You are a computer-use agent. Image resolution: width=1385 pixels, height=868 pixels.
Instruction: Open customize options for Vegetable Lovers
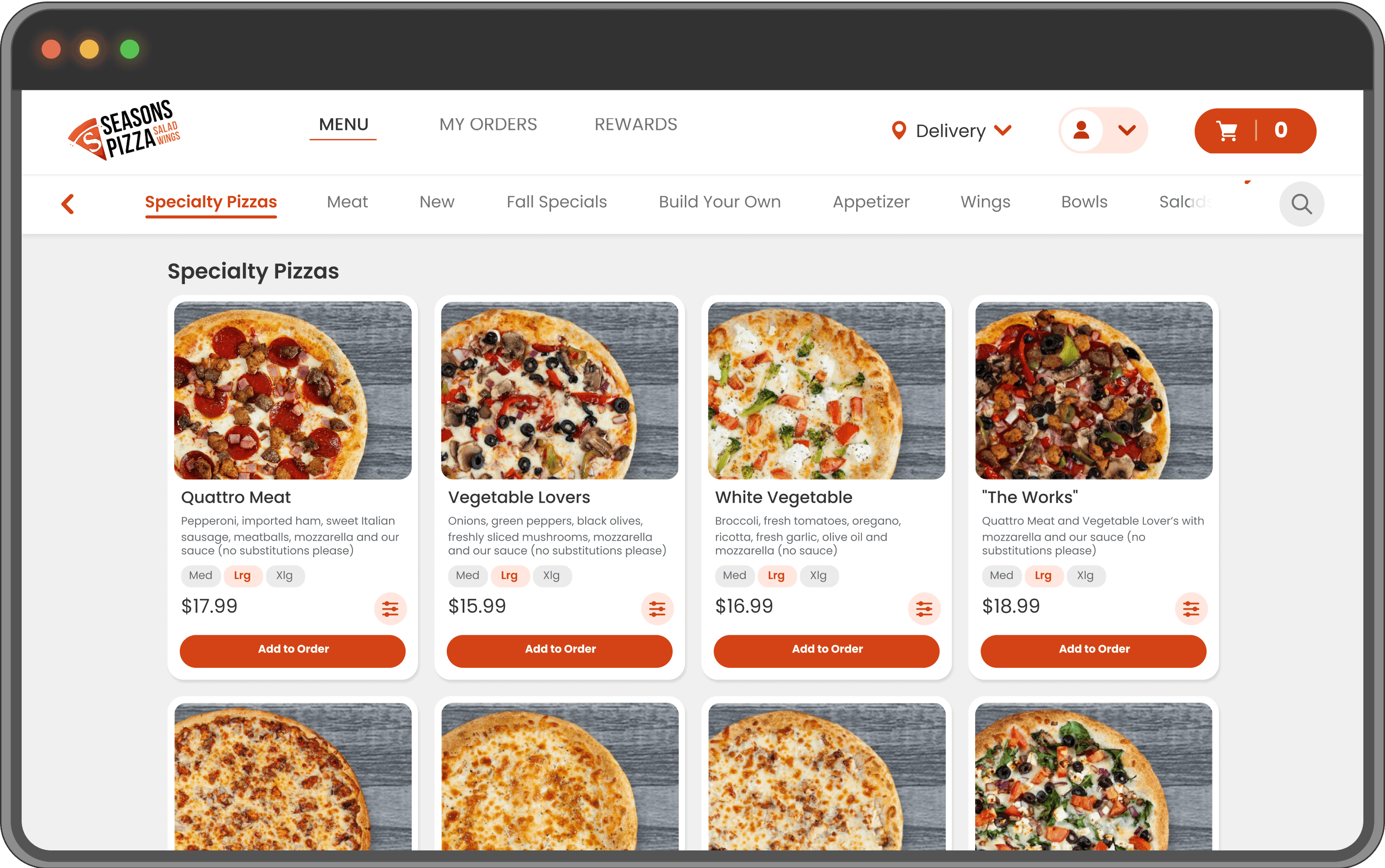click(x=657, y=609)
